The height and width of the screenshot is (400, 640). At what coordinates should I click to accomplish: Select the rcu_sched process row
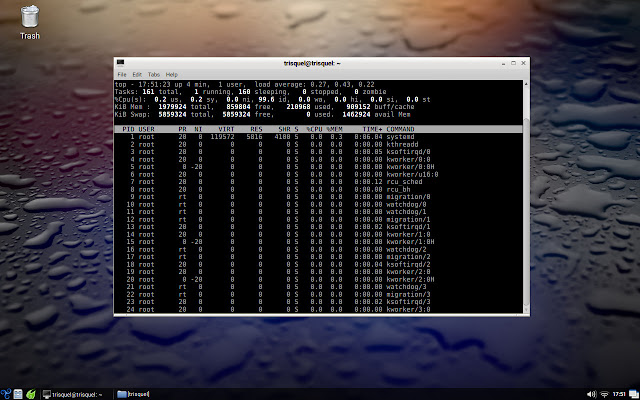click(318, 182)
